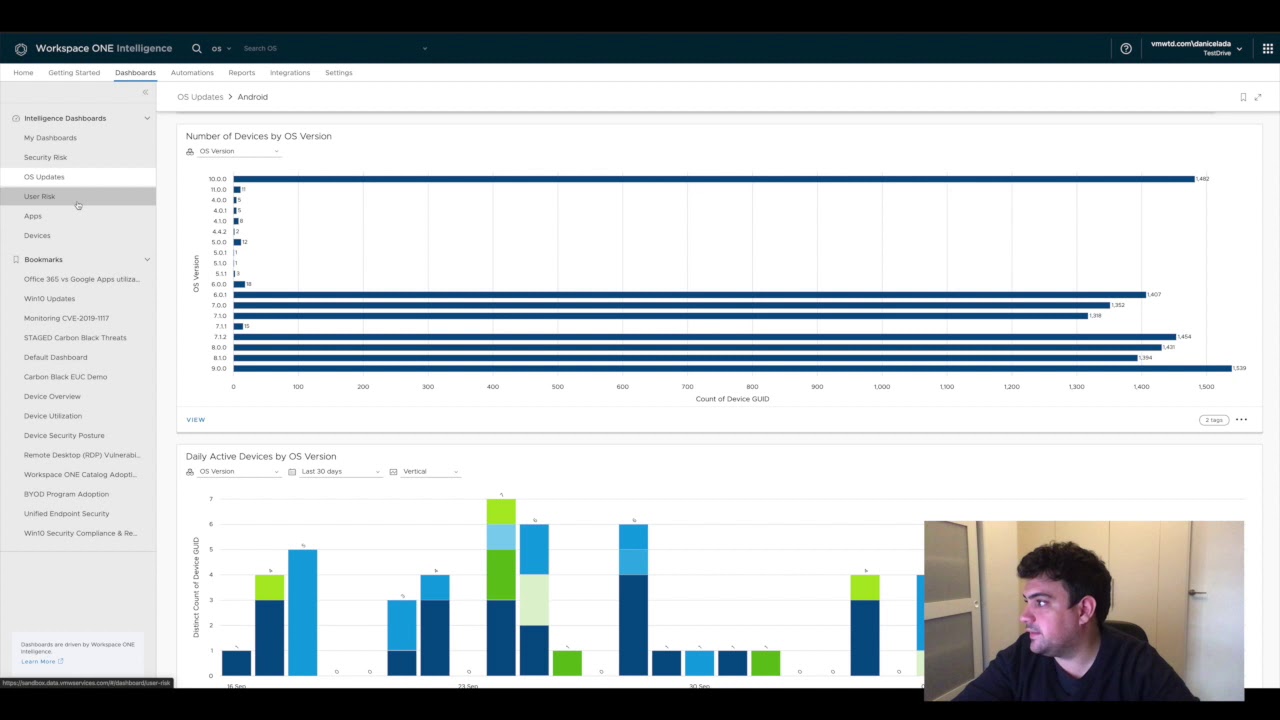This screenshot has height=720, width=1280.
Task: Collapse the Bookmarks section
Action: [x=147, y=259]
